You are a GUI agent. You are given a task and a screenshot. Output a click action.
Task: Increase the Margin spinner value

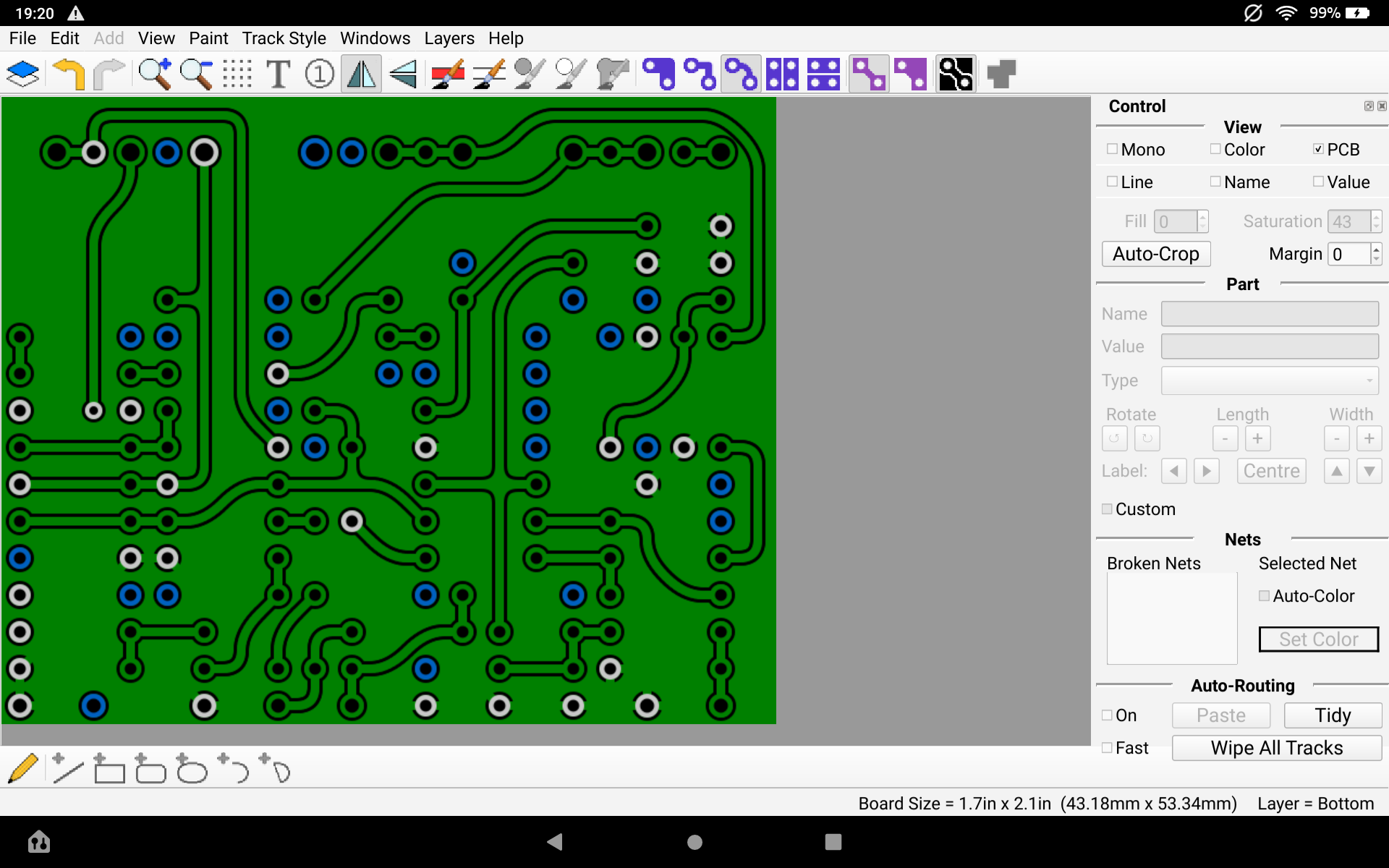click(x=1376, y=248)
